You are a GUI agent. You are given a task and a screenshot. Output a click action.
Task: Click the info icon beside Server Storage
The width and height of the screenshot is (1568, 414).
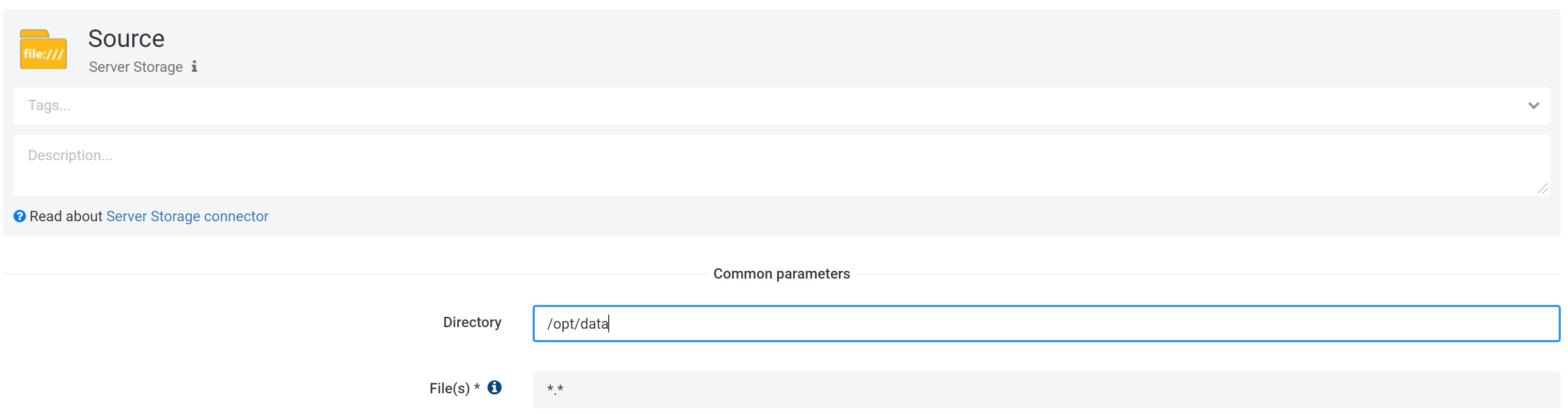coord(194,67)
